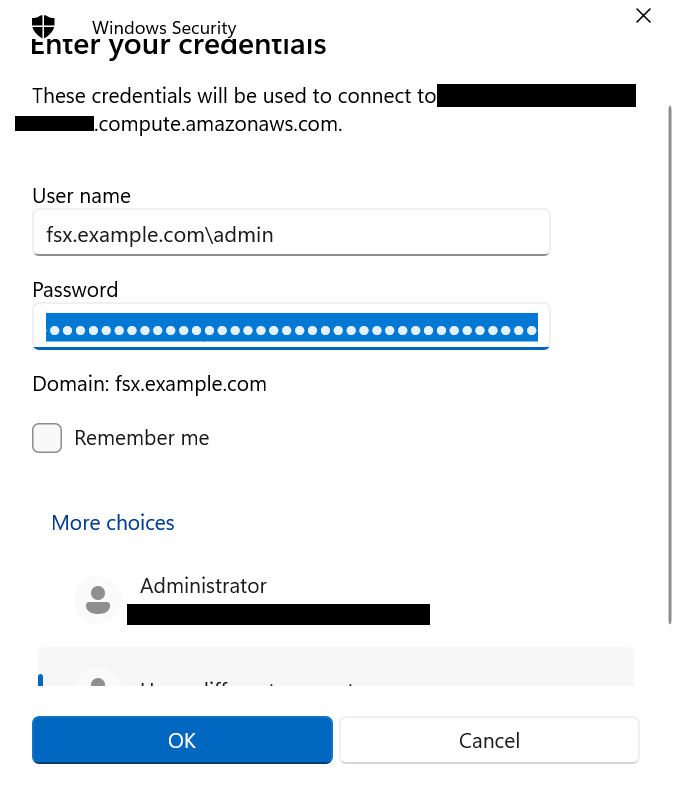The width and height of the screenshot is (673, 796).
Task: Focus the Password input field
Action: coord(291,327)
